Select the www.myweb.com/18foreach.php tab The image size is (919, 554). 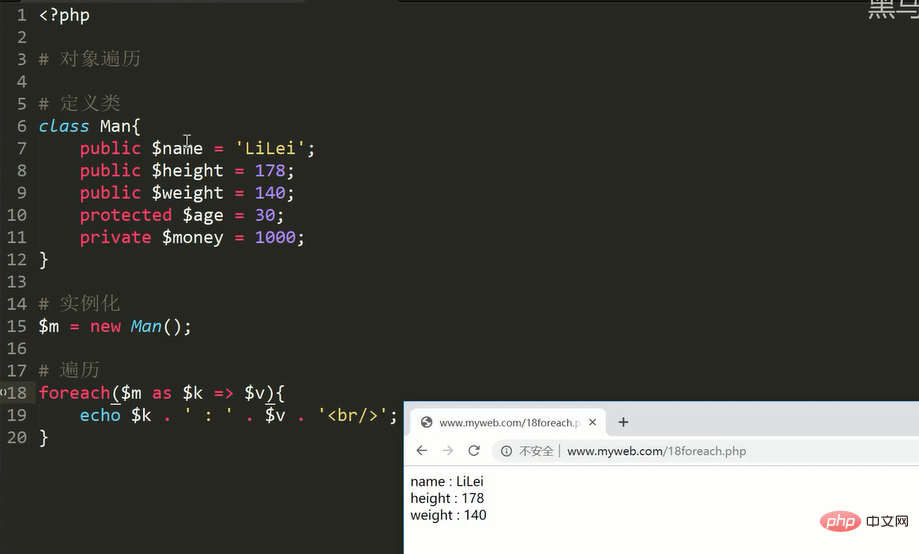tap(509, 422)
